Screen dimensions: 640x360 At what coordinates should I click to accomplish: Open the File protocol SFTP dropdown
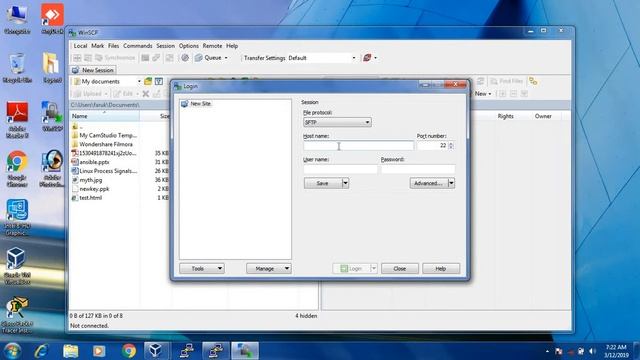337,122
